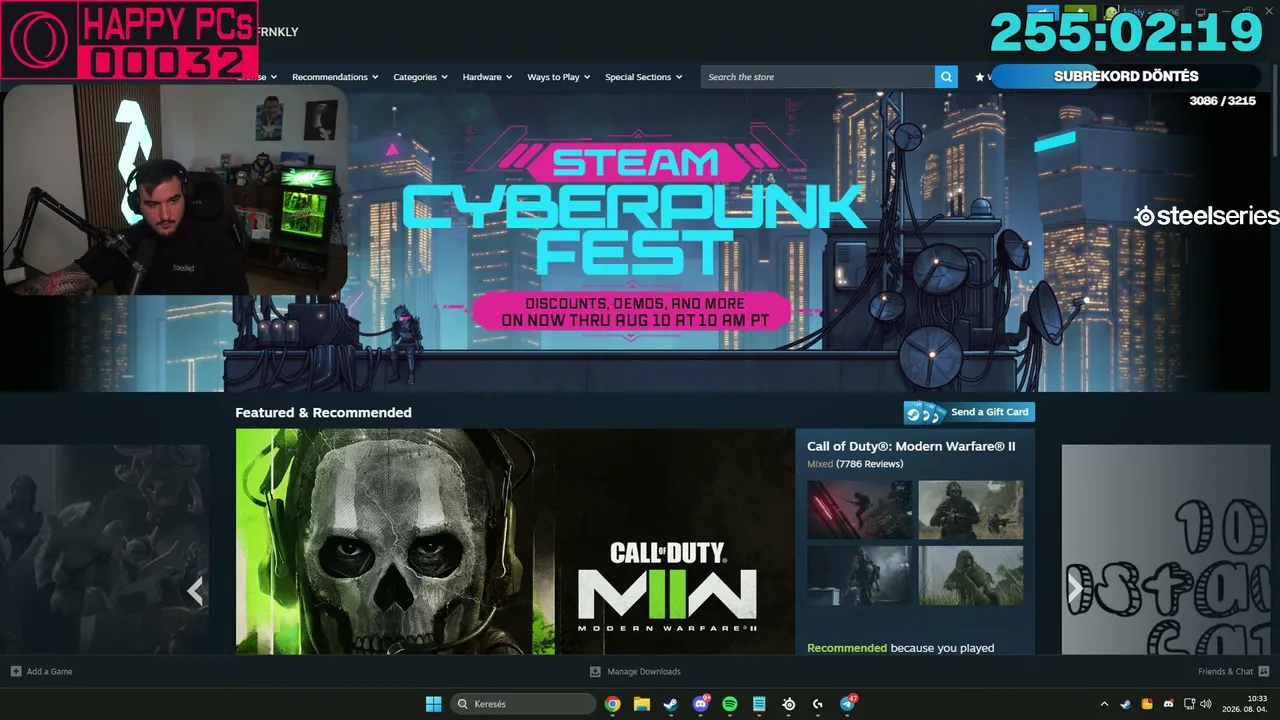Image resolution: width=1280 pixels, height=720 pixels.
Task: Click the Mixed review rating text
Action: [x=820, y=464]
